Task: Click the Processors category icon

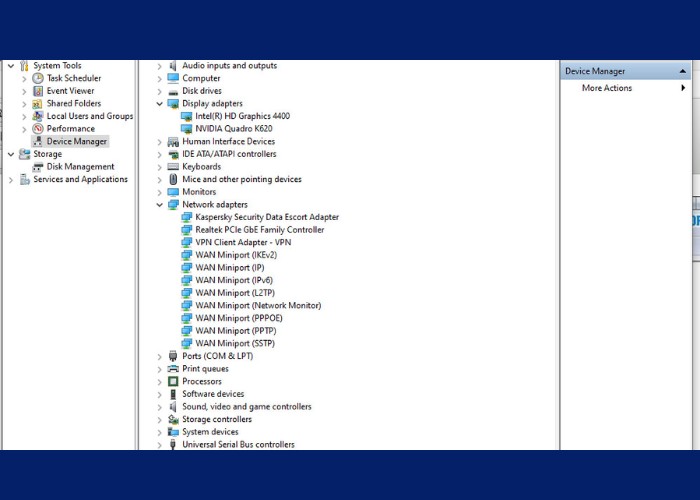Action: 173,381
